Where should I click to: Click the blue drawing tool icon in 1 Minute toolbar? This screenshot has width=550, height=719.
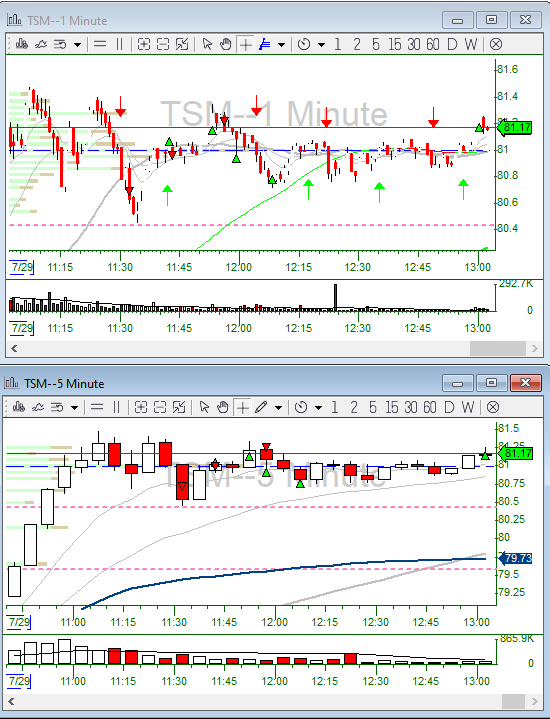(x=265, y=44)
